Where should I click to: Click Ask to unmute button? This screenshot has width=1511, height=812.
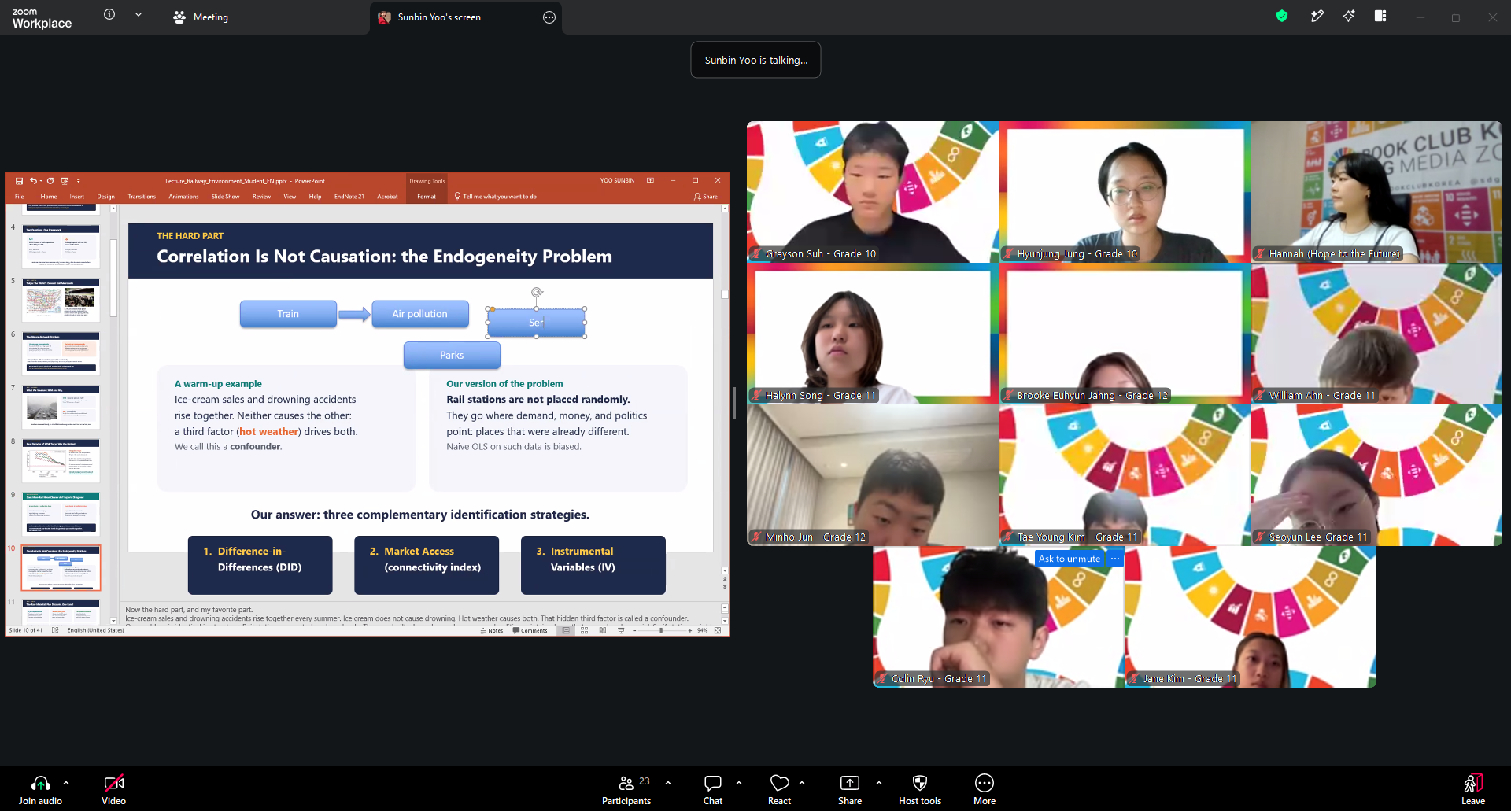pyautogui.click(x=1070, y=559)
